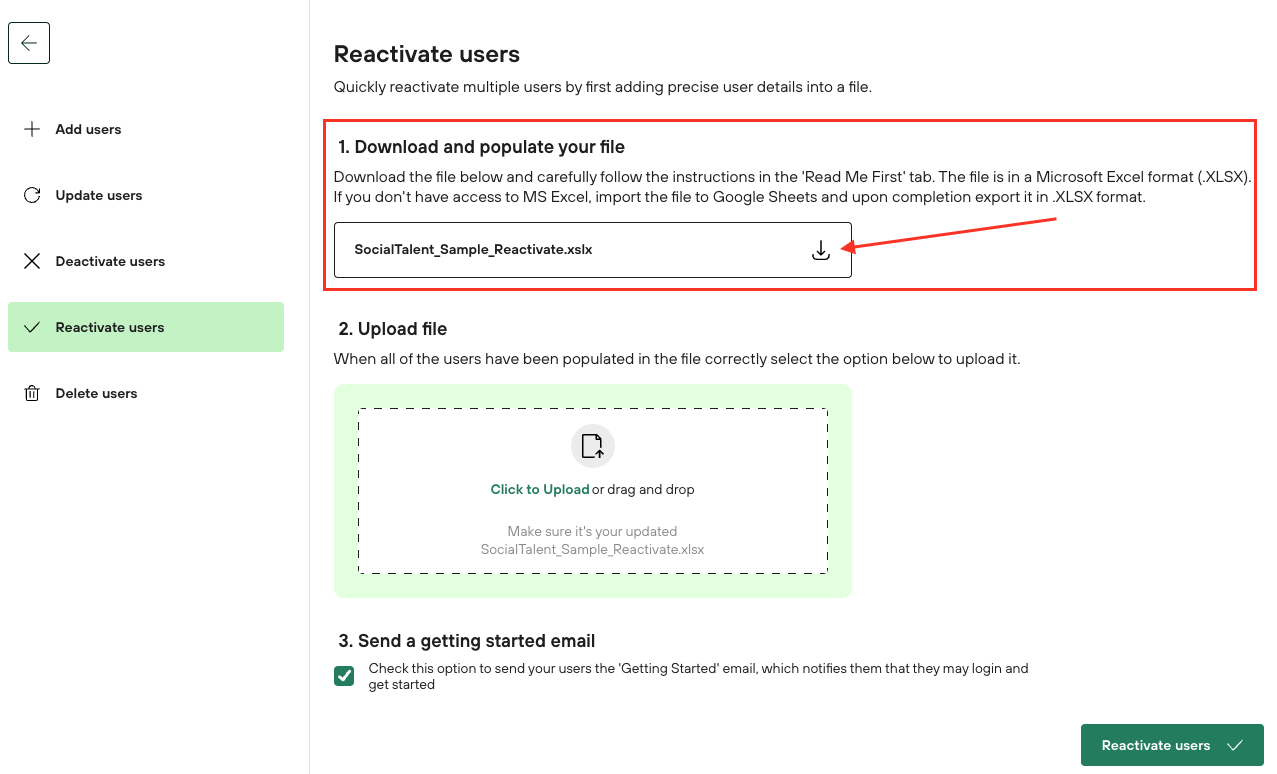The height and width of the screenshot is (774, 1277).
Task: Click the checkmark on the Reactivate users button
Action: click(x=1234, y=745)
